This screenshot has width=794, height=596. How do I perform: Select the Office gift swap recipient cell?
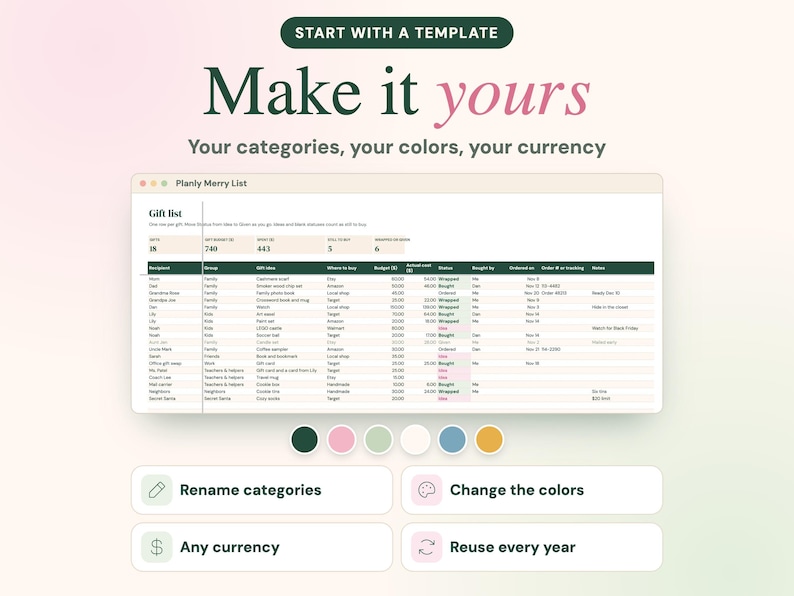165,364
